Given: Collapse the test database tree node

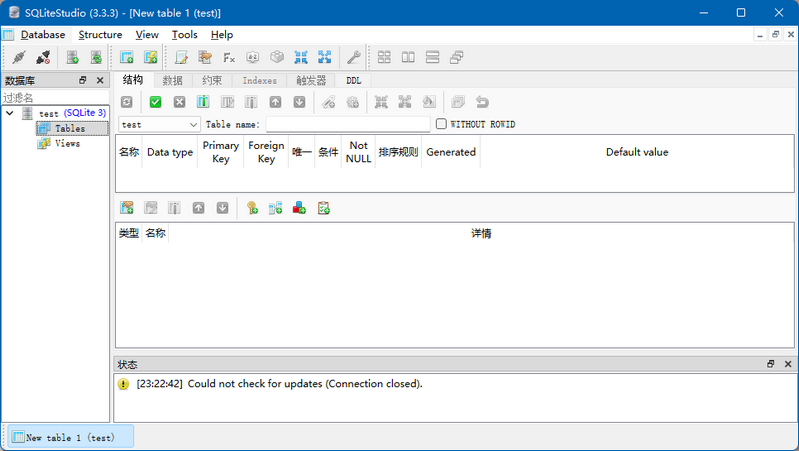Looking at the screenshot, I should tap(10, 113).
